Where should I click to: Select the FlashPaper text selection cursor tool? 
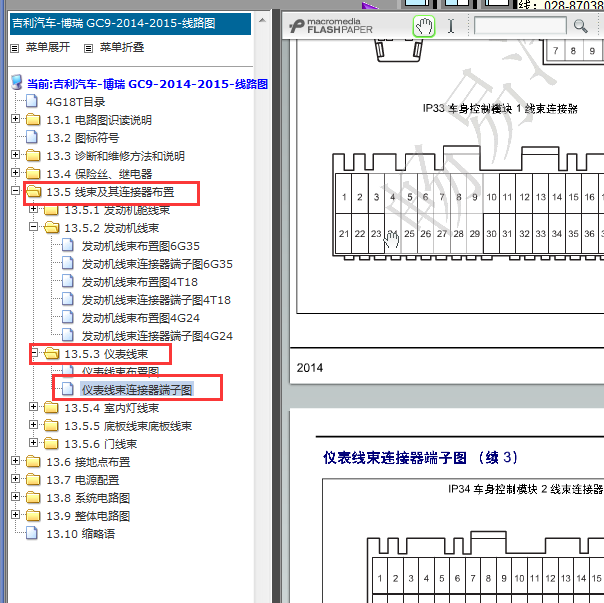451,26
